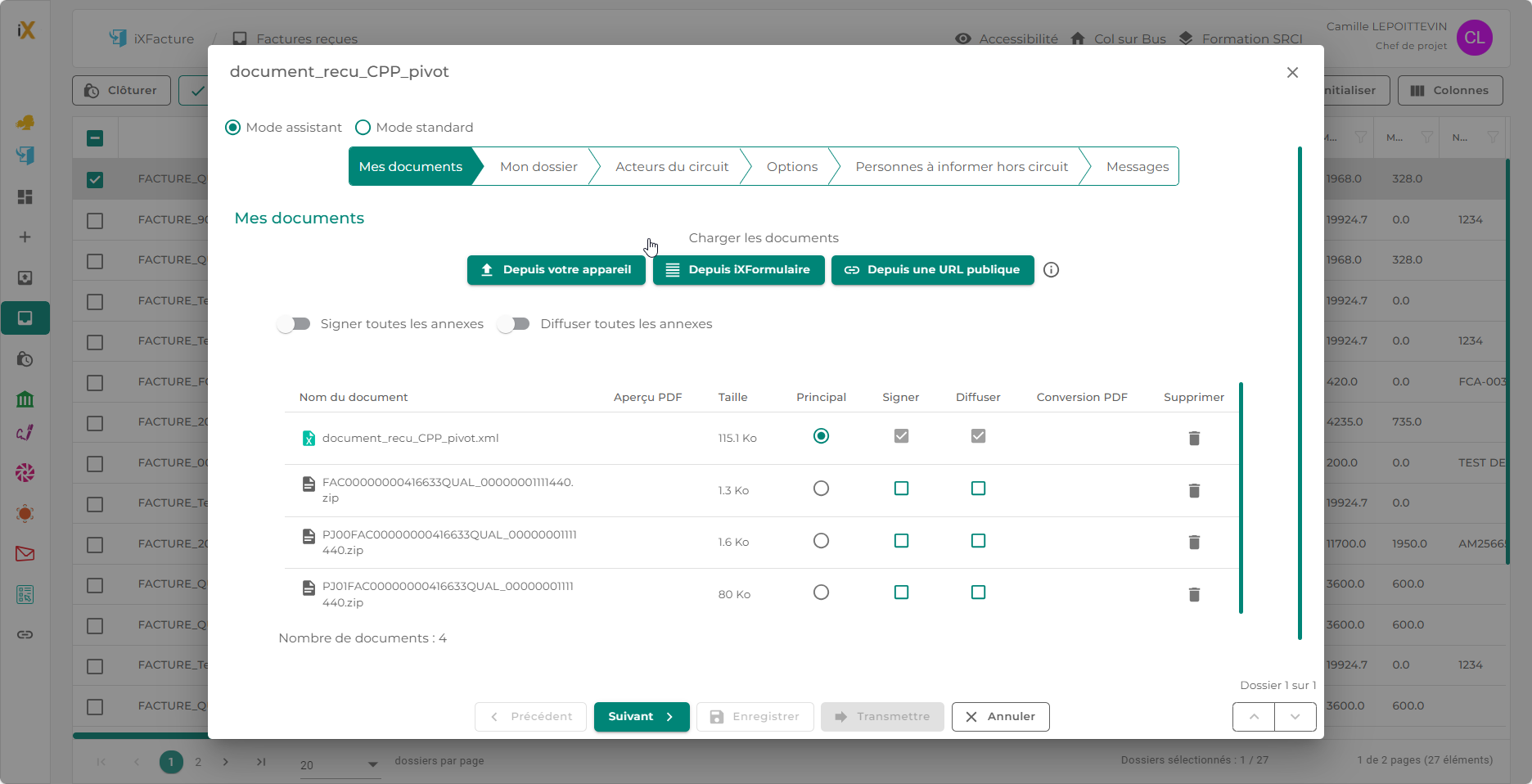The image size is (1532, 784).
Task: Check Signer box for the 1.3 Ko zip file
Action: click(901, 489)
